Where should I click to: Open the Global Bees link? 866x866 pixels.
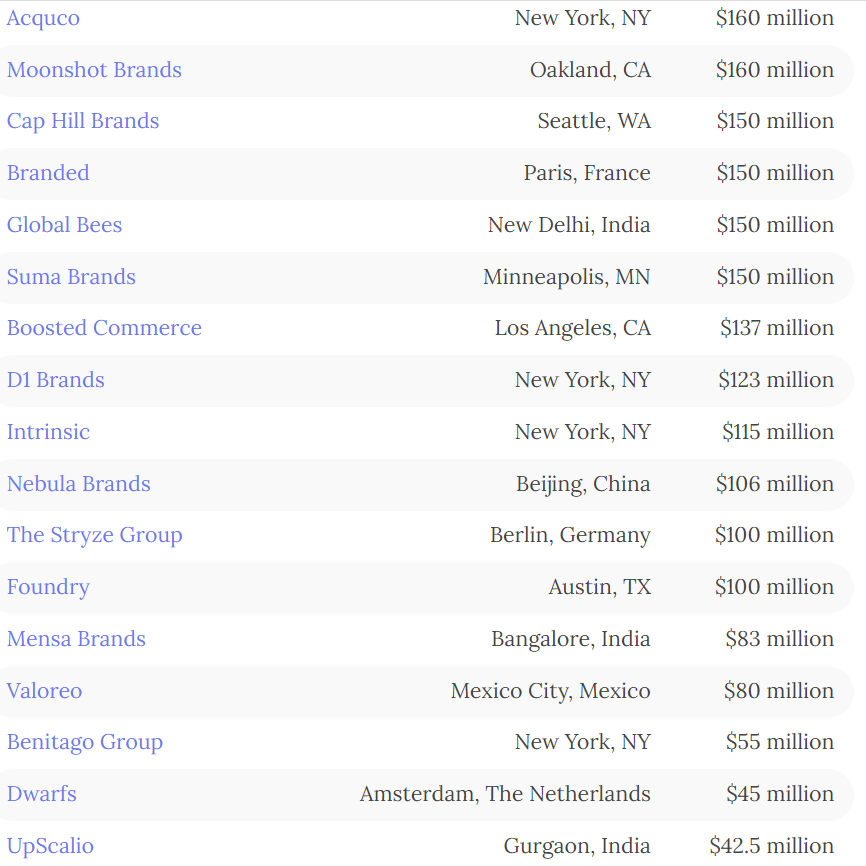pos(64,225)
